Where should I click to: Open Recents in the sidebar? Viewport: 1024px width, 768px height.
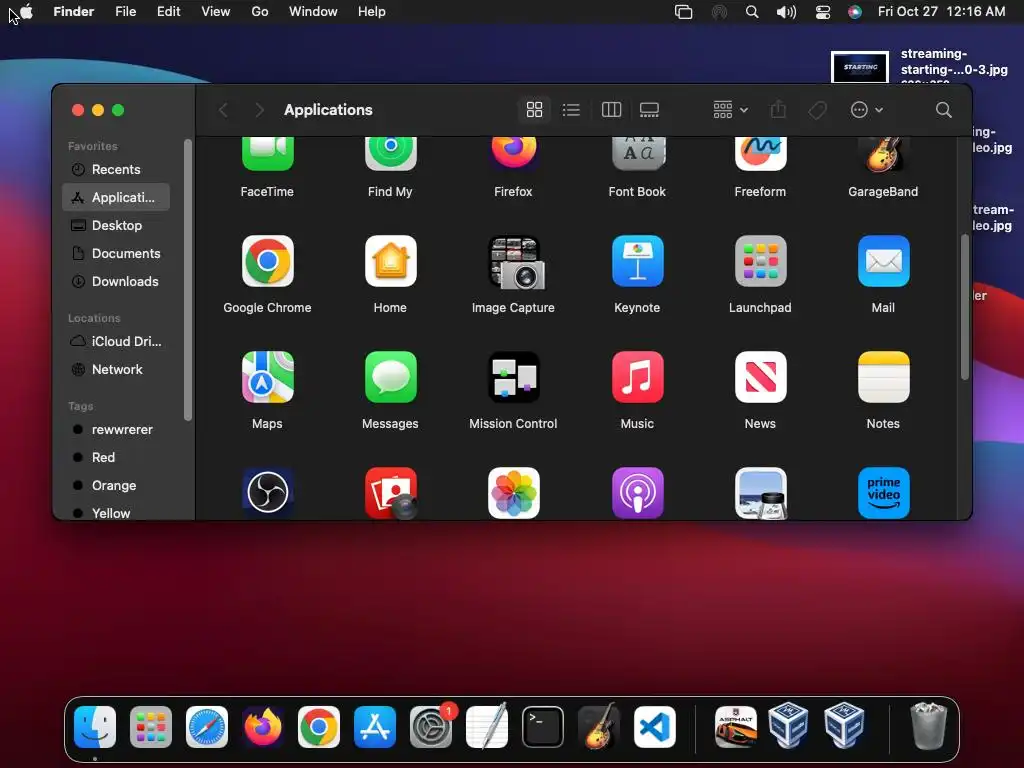116,169
